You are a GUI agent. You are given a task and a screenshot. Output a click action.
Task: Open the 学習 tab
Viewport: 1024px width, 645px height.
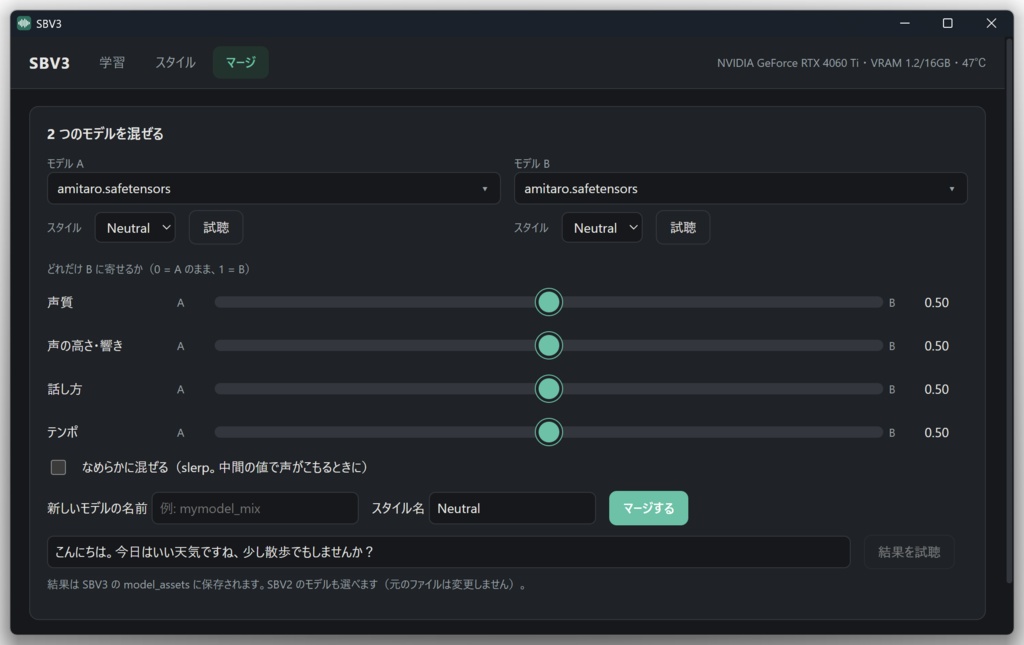[x=112, y=63]
